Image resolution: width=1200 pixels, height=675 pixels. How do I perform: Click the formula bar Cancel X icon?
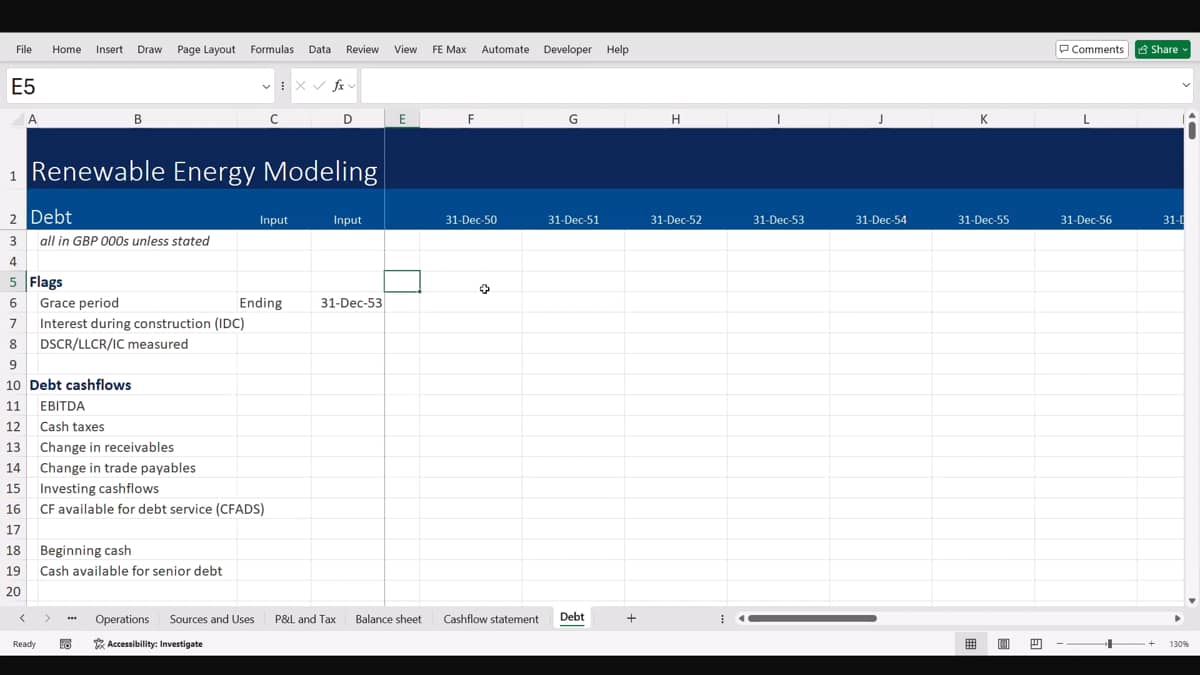pos(301,86)
